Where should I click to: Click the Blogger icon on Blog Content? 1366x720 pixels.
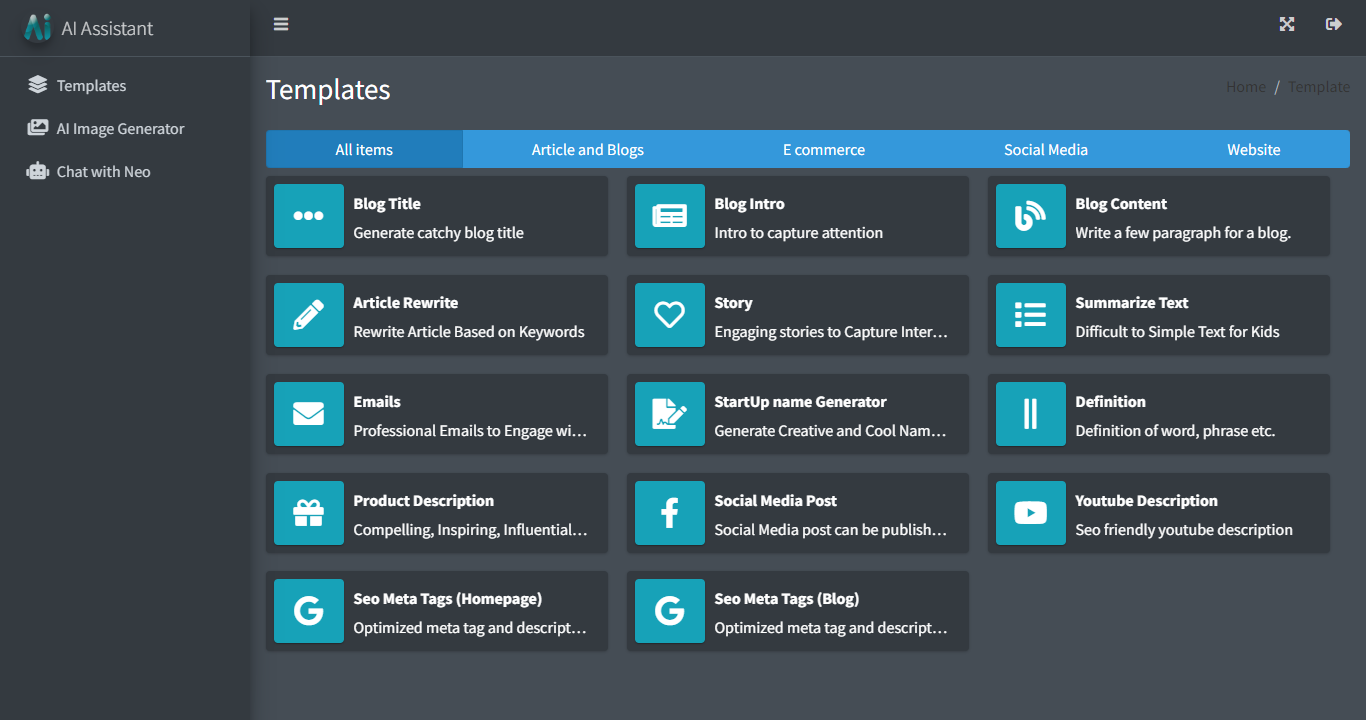1030,216
